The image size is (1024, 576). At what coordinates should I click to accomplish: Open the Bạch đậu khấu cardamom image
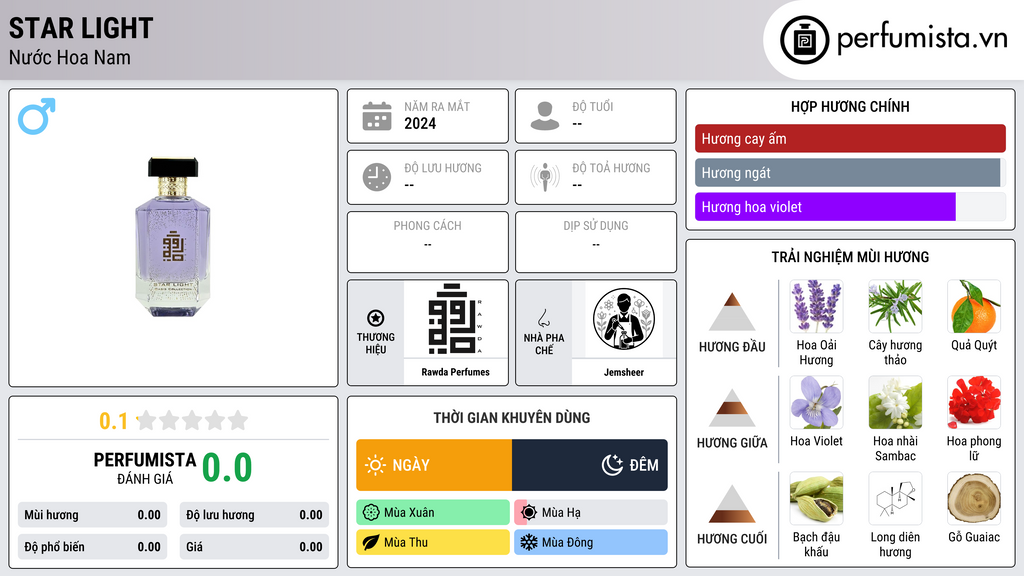pos(816,499)
